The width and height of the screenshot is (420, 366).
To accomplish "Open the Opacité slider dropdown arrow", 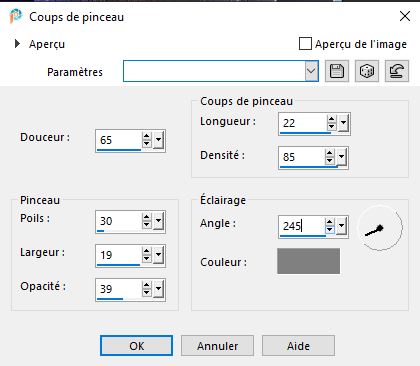I will [159, 288].
